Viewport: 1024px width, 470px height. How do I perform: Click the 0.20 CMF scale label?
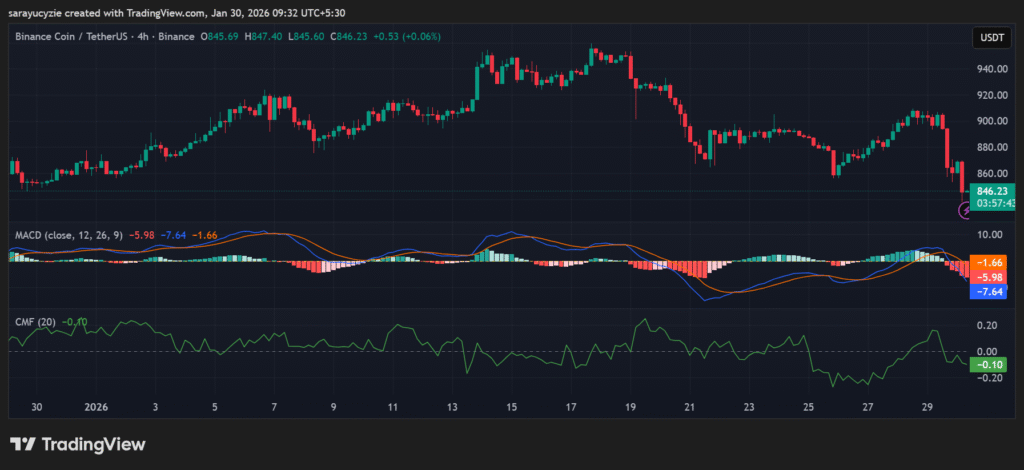pyautogui.click(x=987, y=326)
